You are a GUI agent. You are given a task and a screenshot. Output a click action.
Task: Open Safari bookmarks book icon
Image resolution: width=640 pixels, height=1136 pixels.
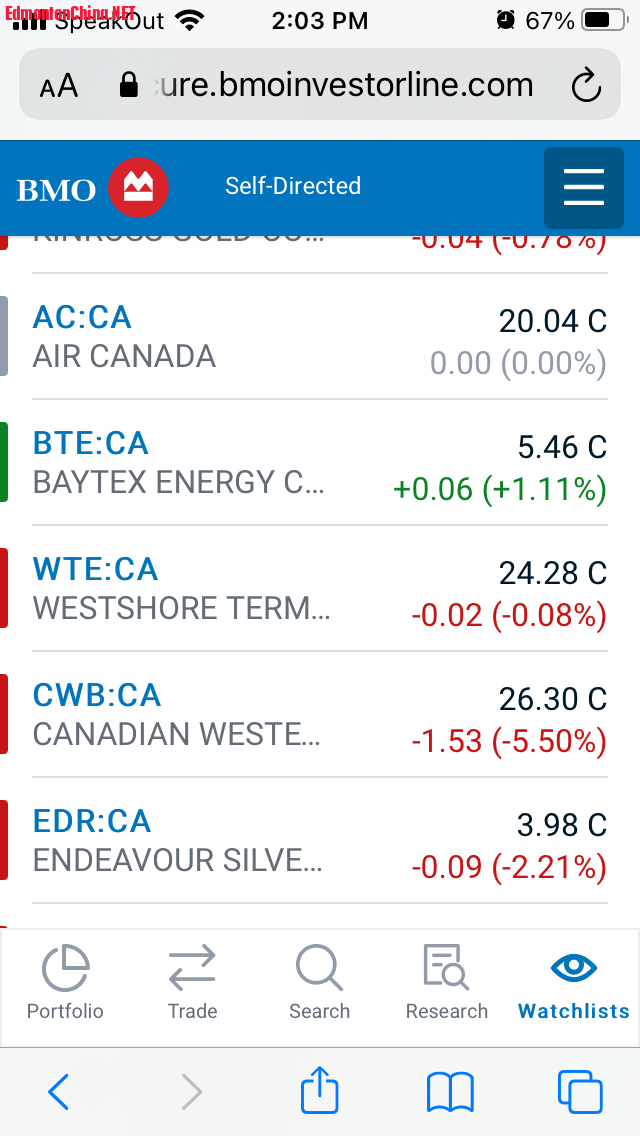[x=449, y=1091]
